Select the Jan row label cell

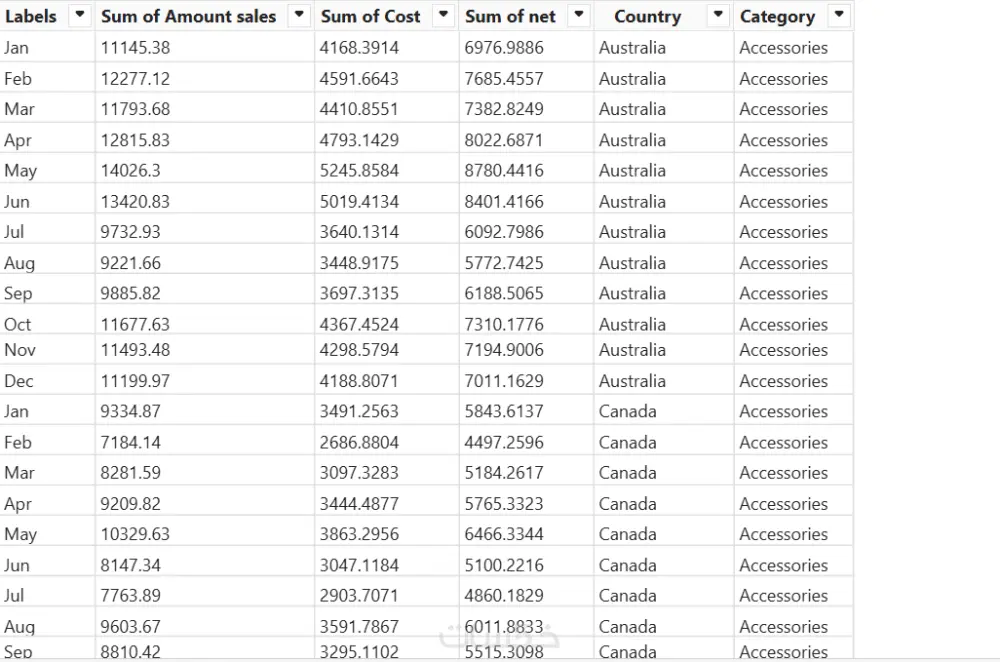[21, 47]
